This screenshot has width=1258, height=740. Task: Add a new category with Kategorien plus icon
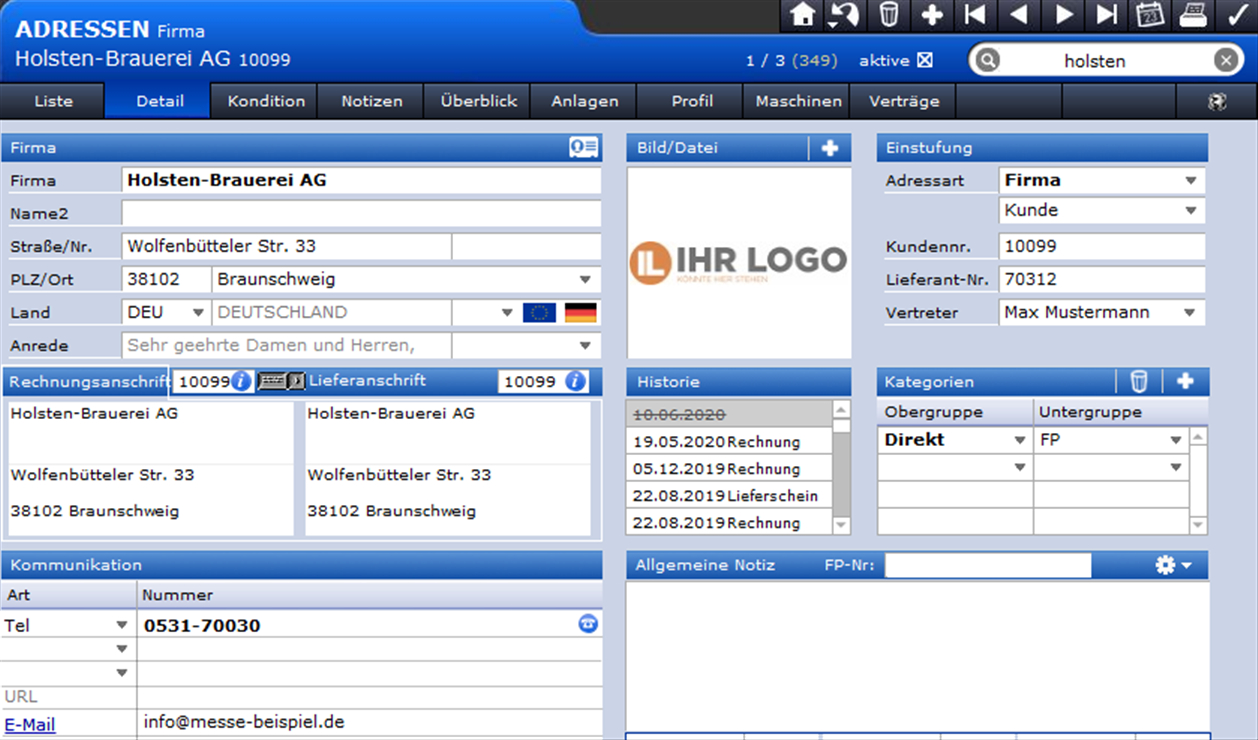pos(1185,381)
